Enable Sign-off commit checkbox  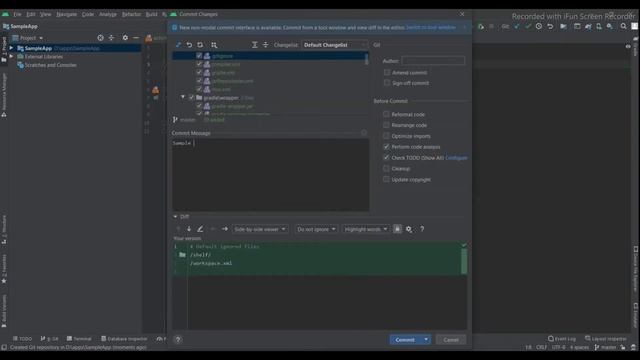[x=387, y=83]
